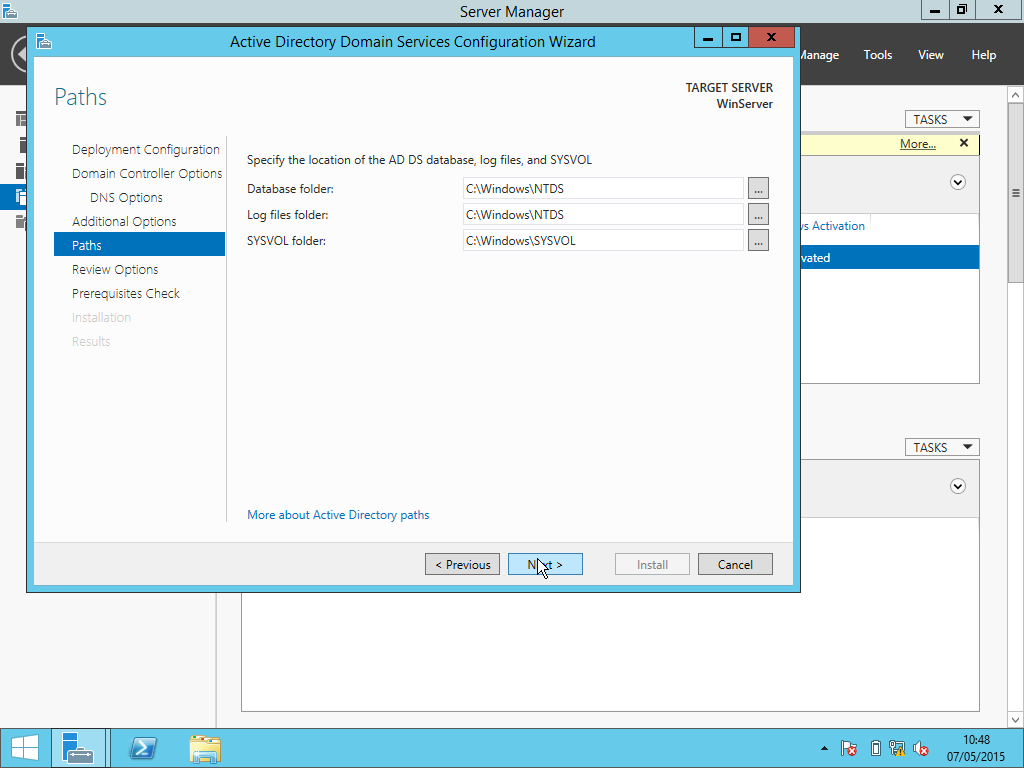The image size is (1024, 768).
Task: Browse for SYSVOL folder location
Action: click(758, 240)
